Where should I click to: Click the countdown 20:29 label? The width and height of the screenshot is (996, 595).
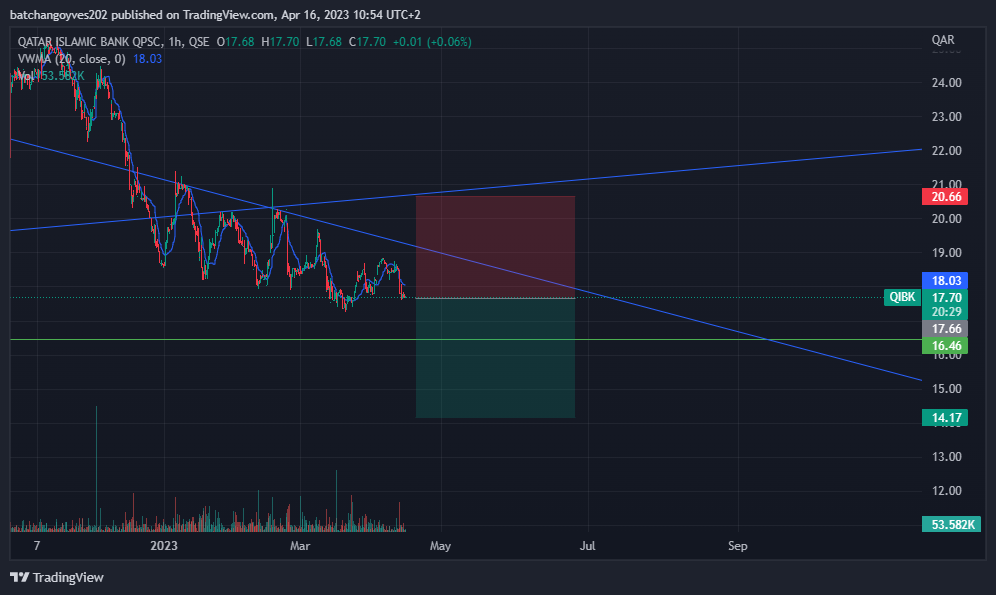(x=945, y=312)
